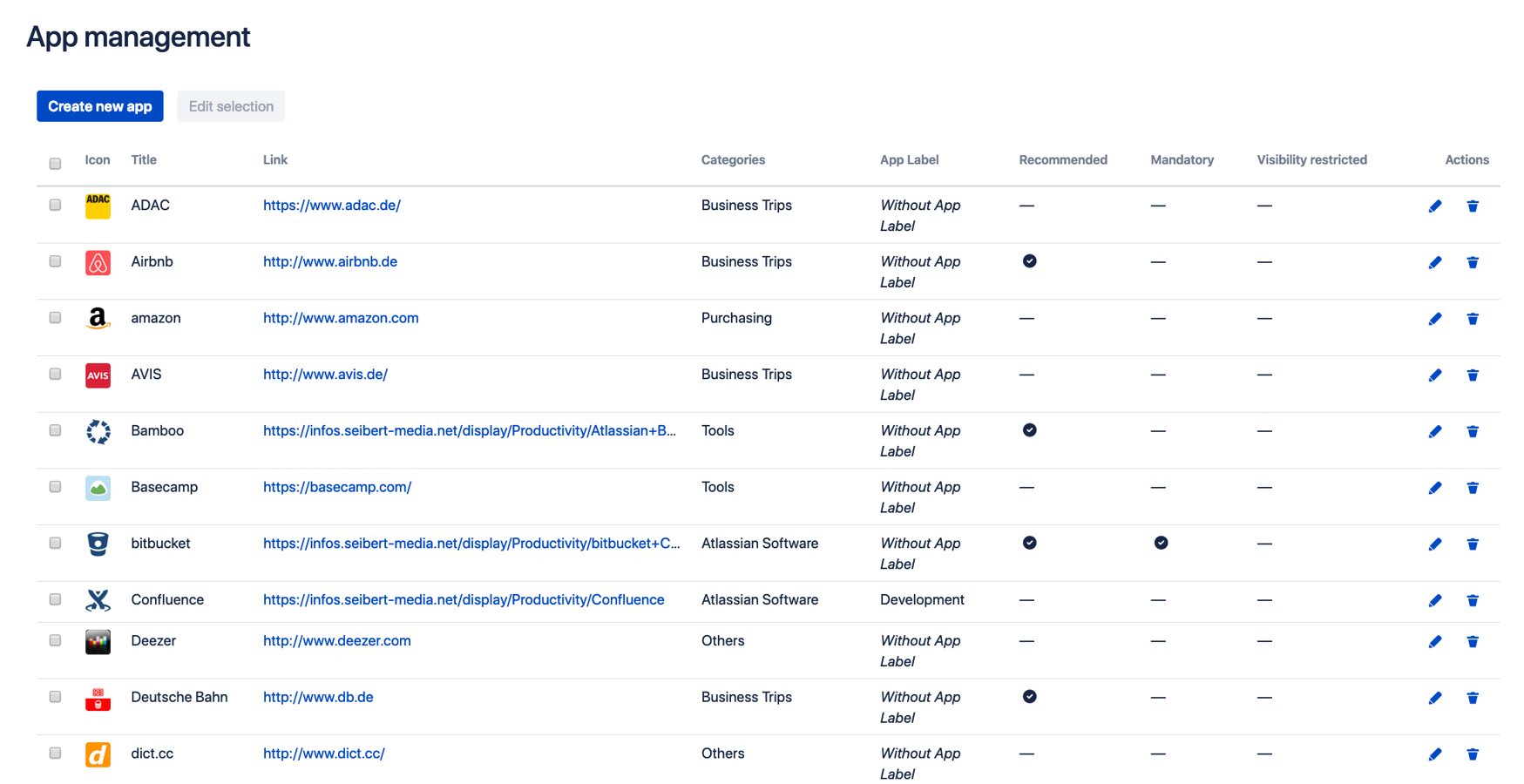Click the Bamboo app icon
Screen dimensions: 1524x784
(98, 430)
